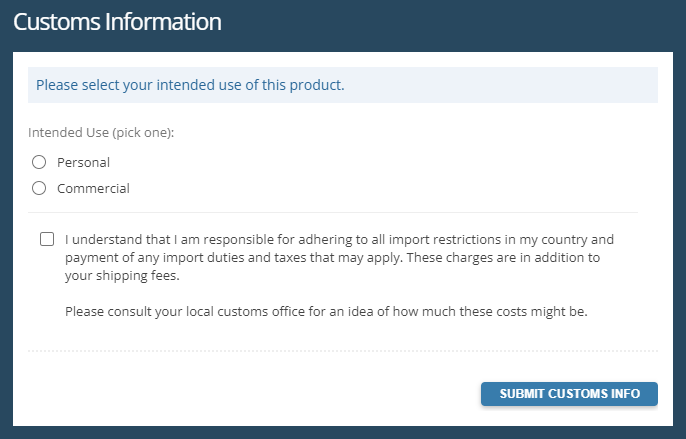
Task: Click the Submit Customs Info button
Action: point(569,393)
